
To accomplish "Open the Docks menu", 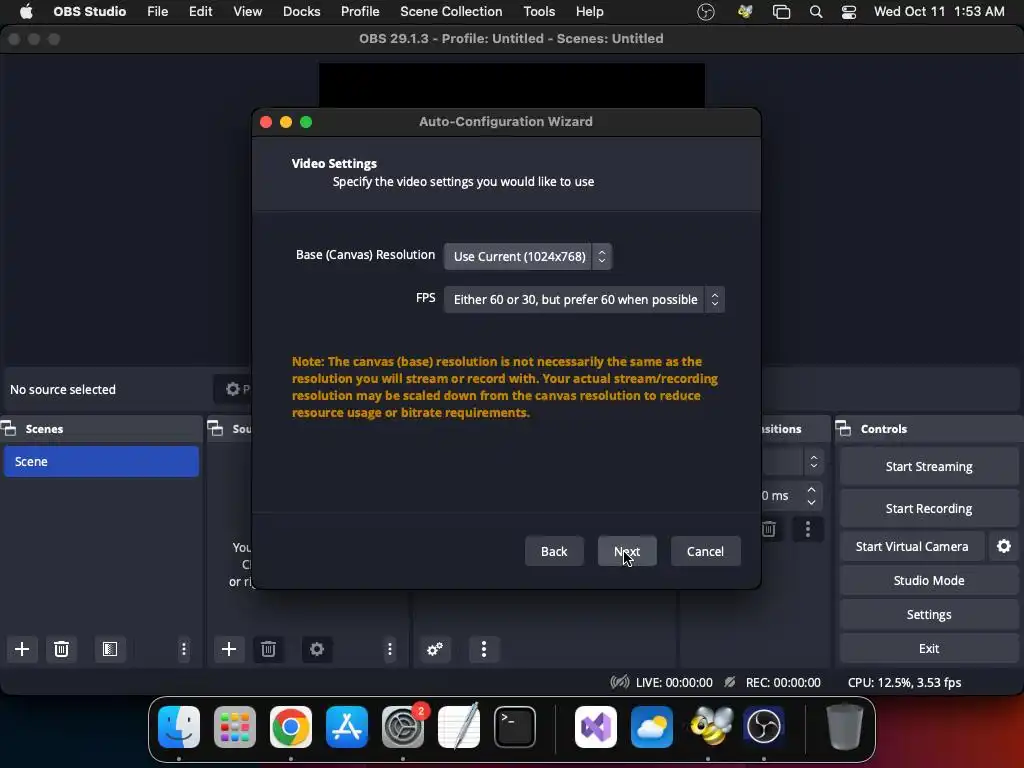I will pos(301,12).
